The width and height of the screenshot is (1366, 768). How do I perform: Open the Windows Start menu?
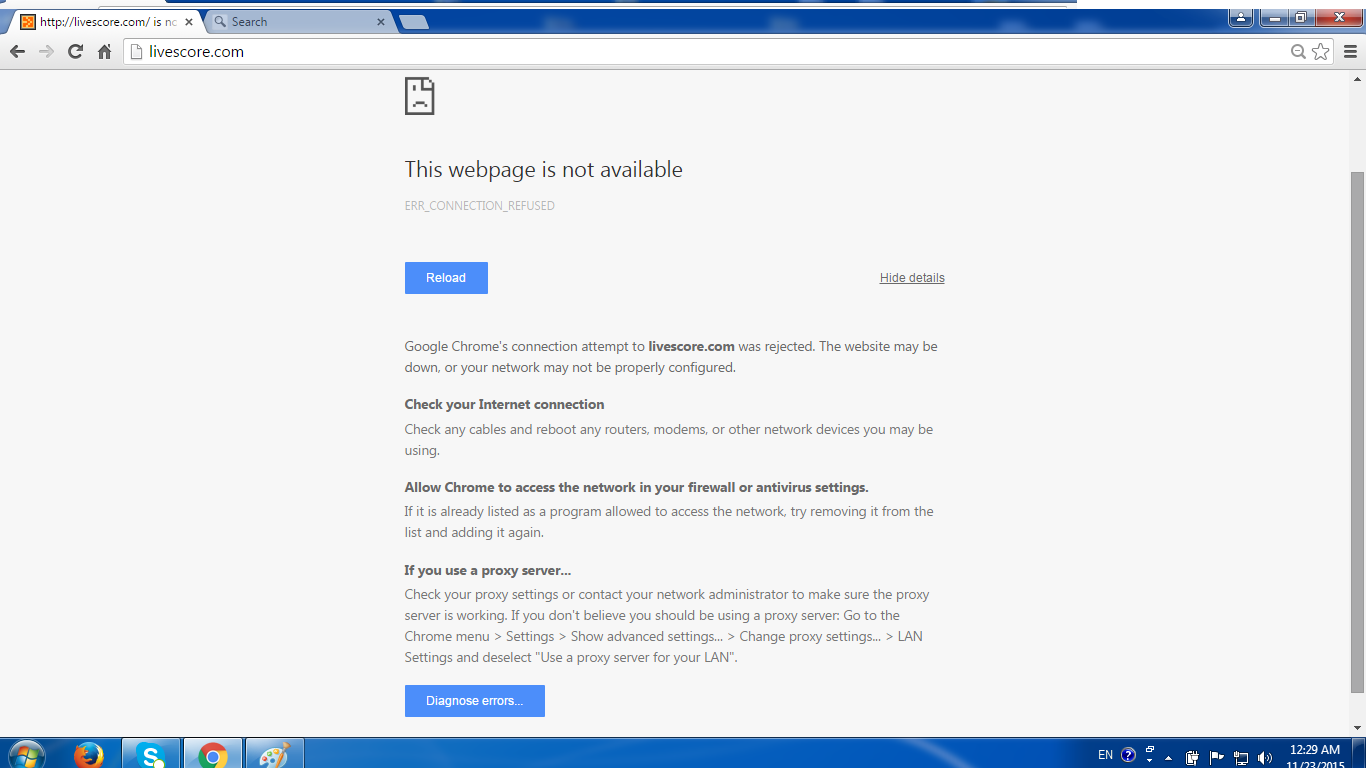26,754
